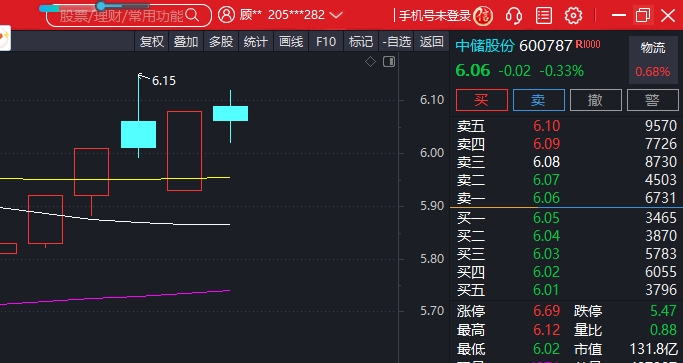Click the stock code 600787
The height and width of the screenshot is (363, 683).
[x=545, y=45]
